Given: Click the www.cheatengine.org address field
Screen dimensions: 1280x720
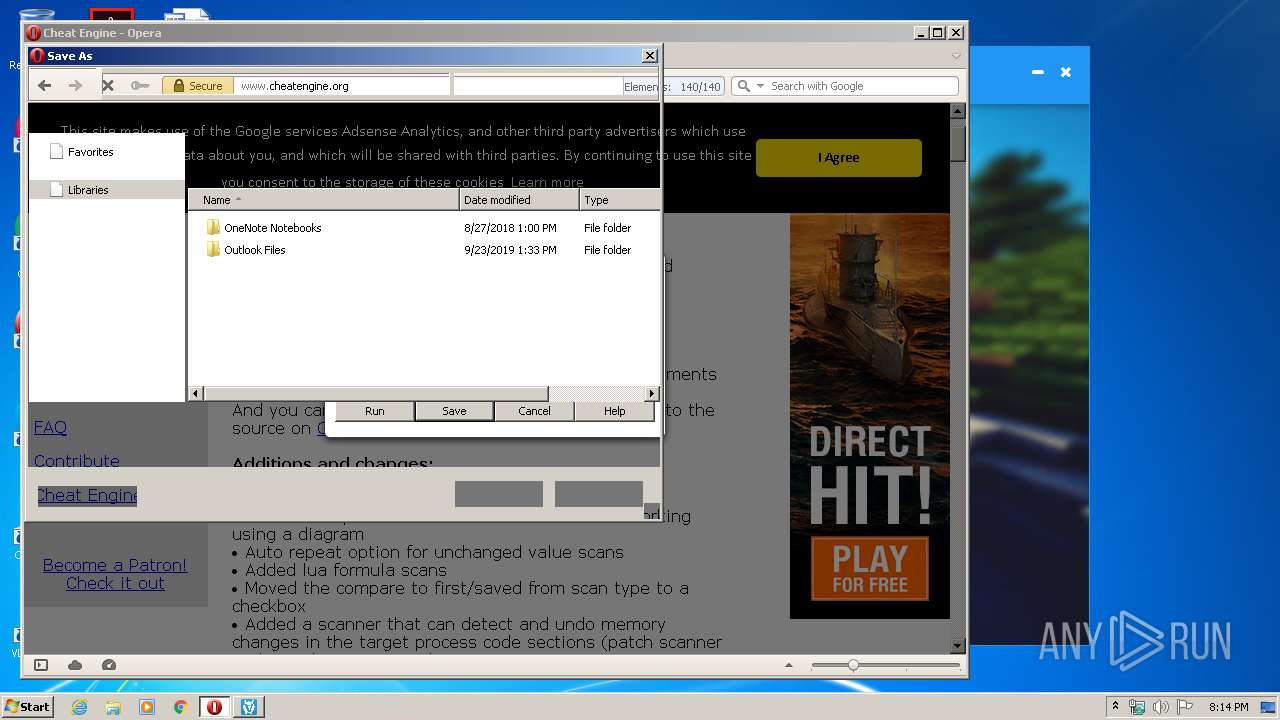Looking at the screenshot, I should coord(342,86).
